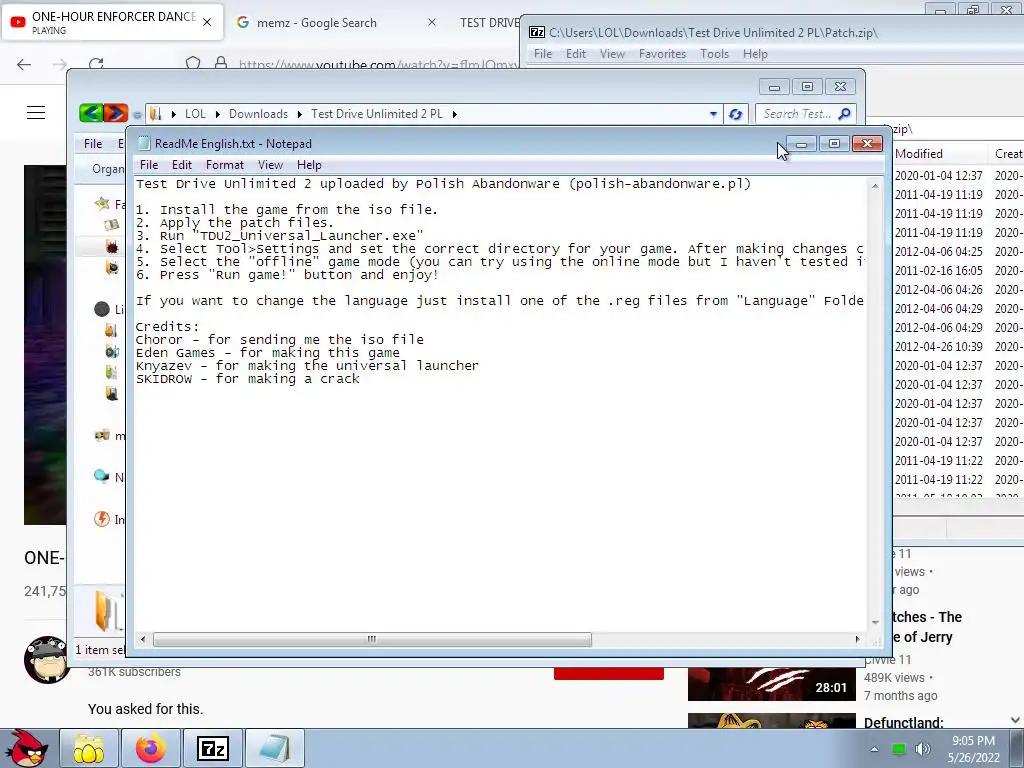Screen dimensions: 1024x768
Task: Click the Network icon in Explorer sidebar
Action: click(x=102, y=476)
